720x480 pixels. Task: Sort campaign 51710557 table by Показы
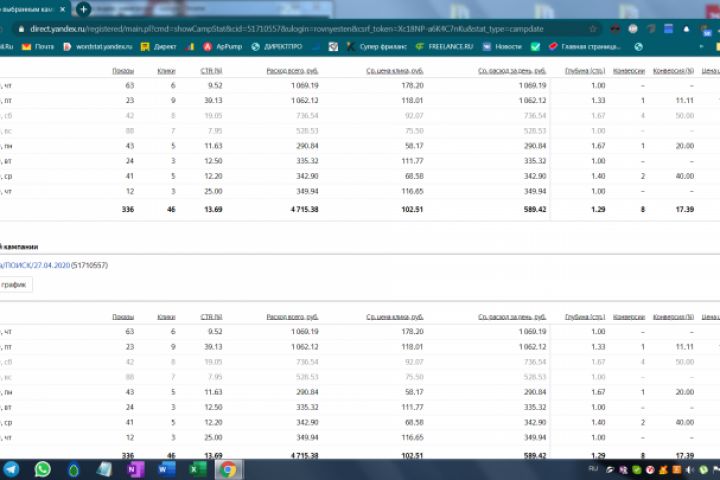123,317
